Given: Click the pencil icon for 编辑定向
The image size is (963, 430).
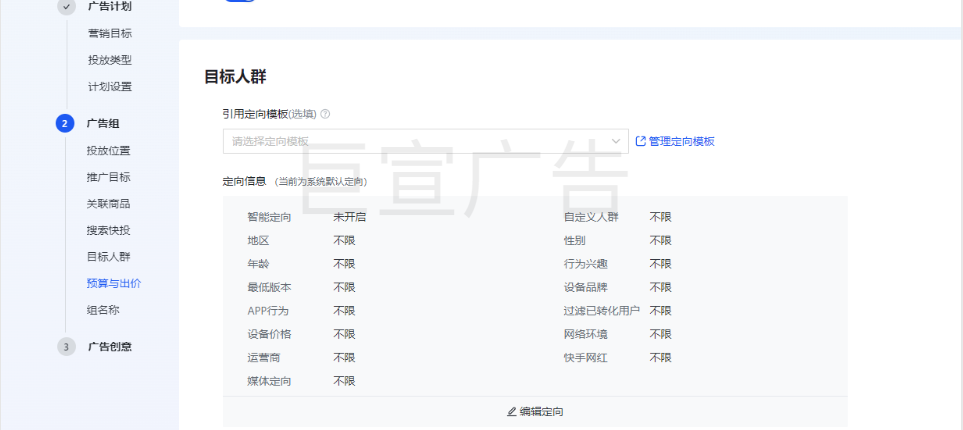Looking at the screenshot, I should click(x=512, y=412).
